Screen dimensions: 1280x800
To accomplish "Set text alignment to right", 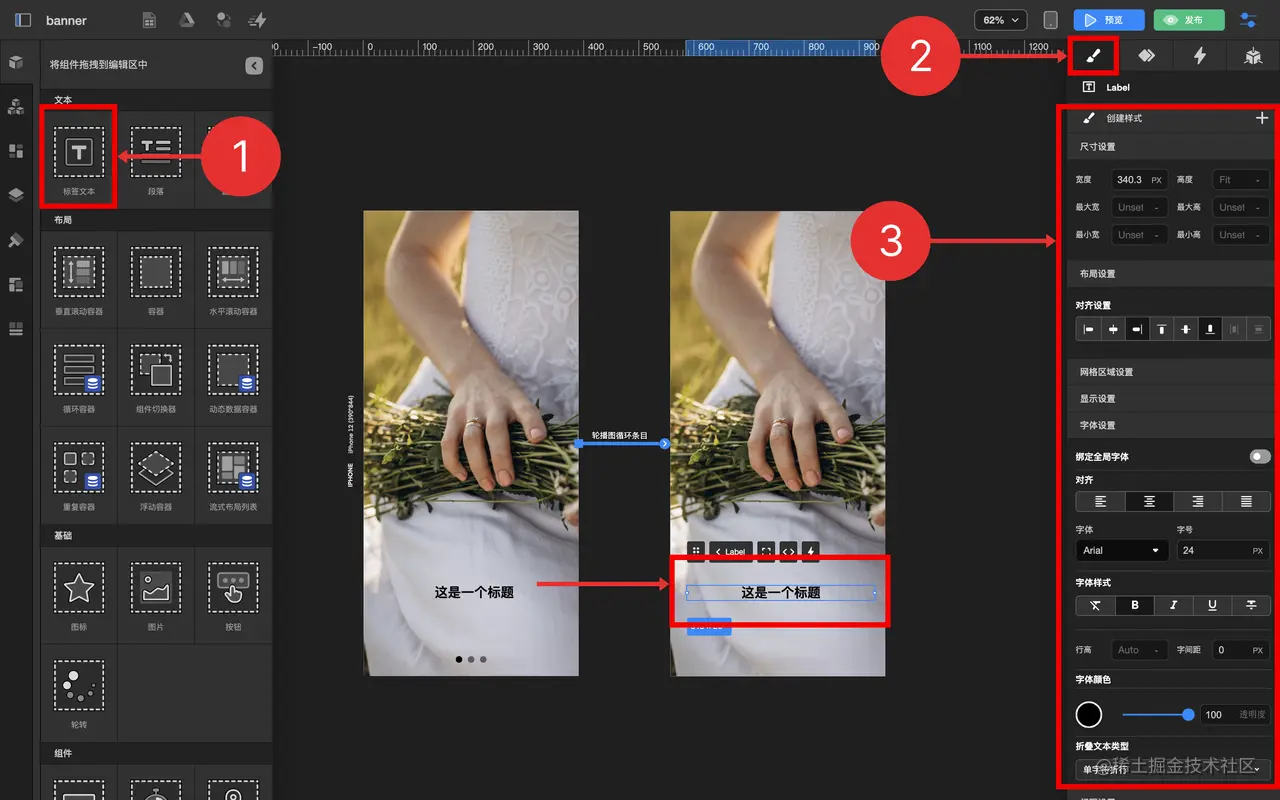I will [x=1198, y=501].
